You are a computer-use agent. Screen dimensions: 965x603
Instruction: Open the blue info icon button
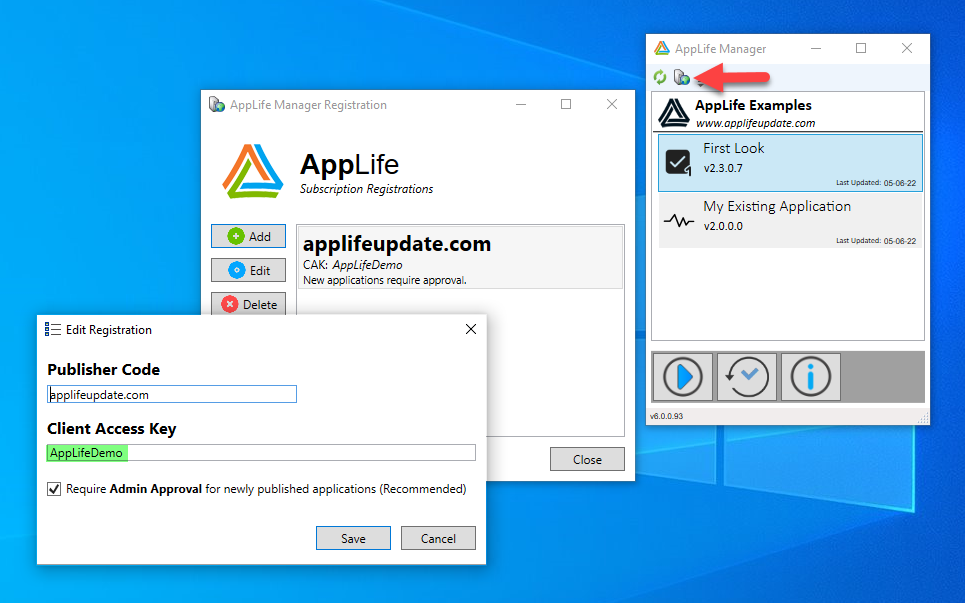(811, 377)
